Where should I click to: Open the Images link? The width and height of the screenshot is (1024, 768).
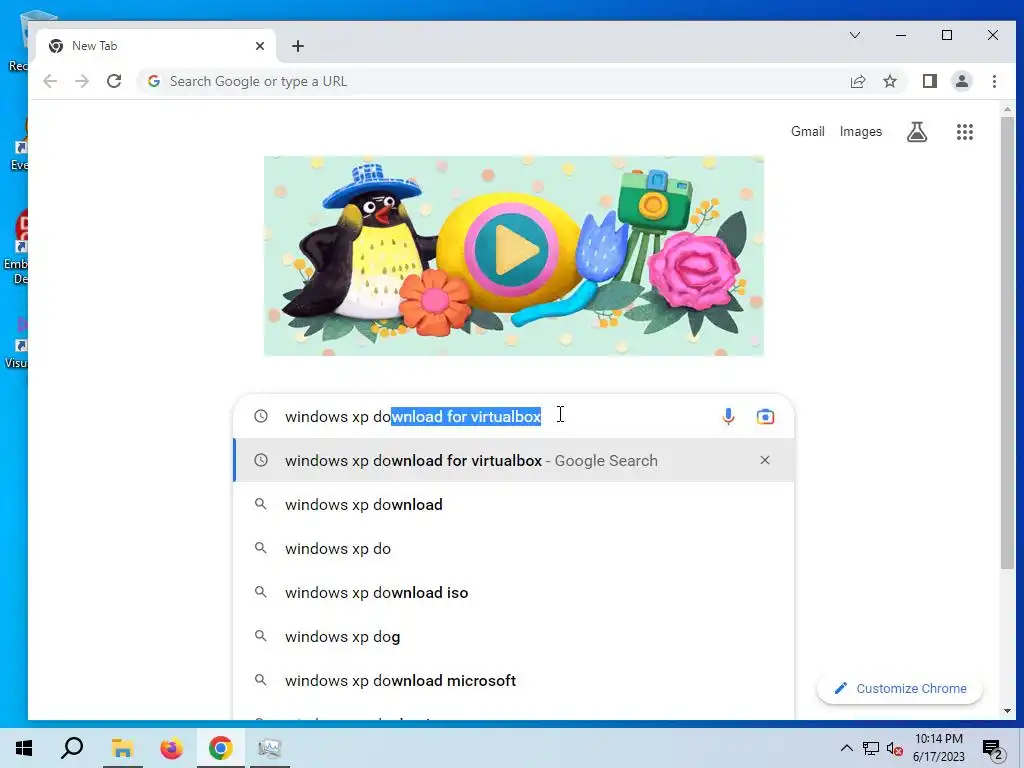point(860,131)
